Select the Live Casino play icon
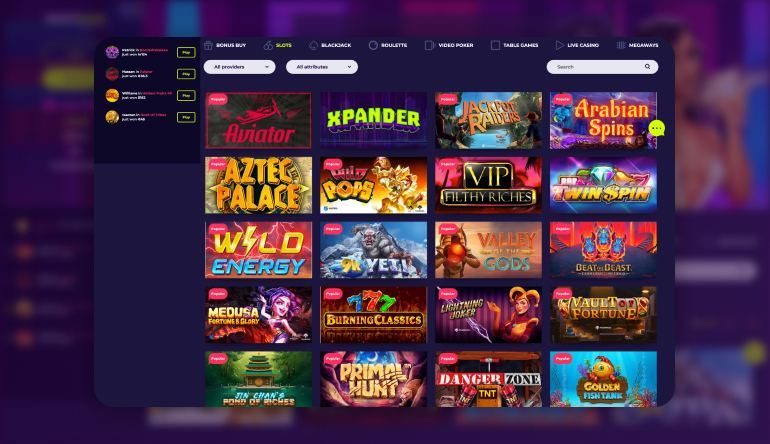 559,45
